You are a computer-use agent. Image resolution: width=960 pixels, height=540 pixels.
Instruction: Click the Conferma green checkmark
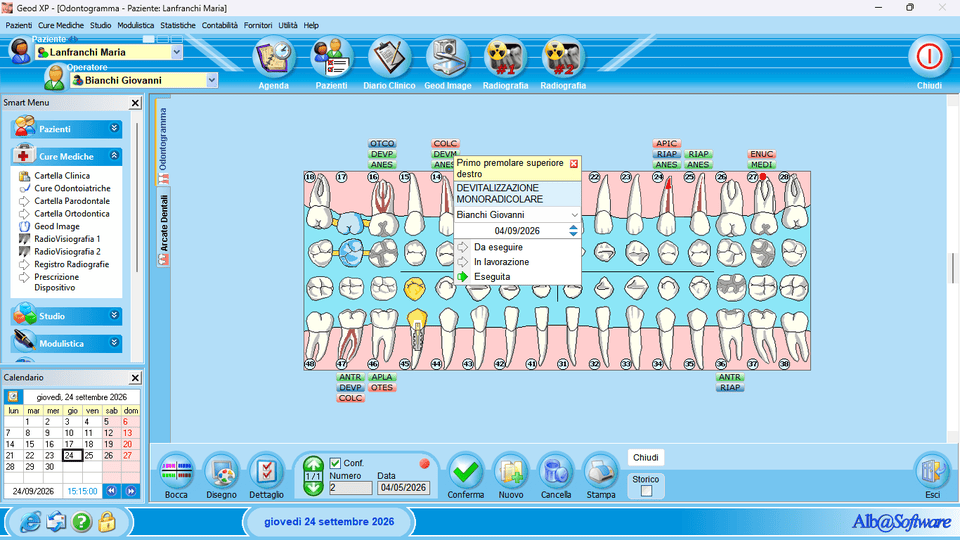tap(465, 471)
